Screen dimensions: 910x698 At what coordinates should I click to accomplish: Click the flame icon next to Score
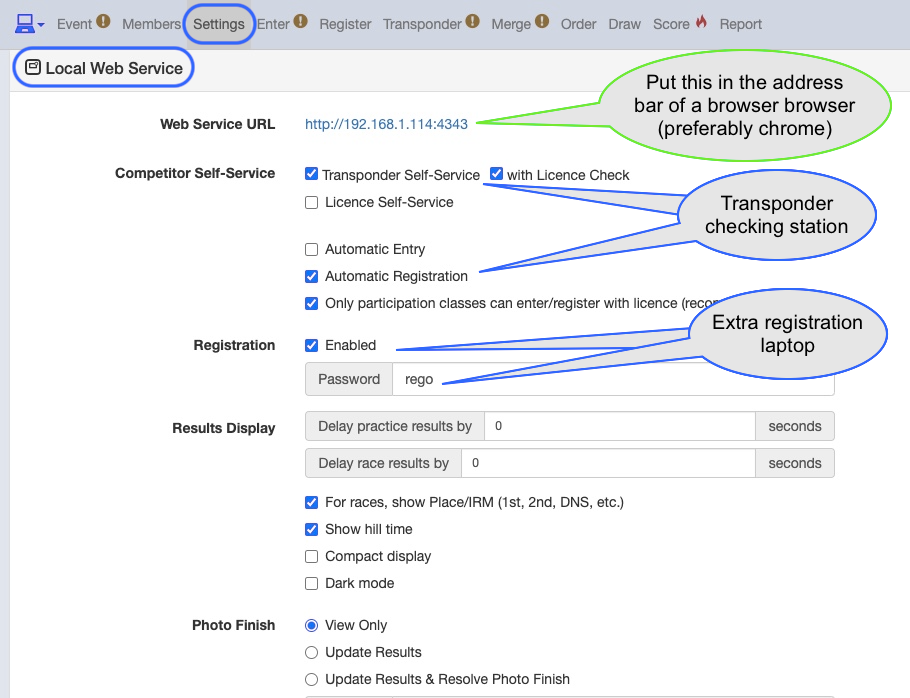tap(701, 22)
